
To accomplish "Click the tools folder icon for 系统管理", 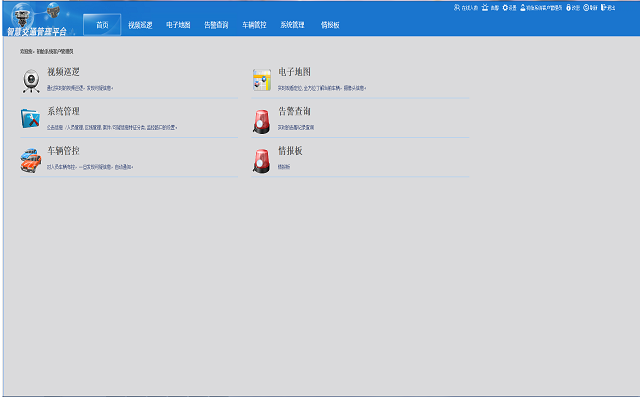I will click(31, 118).
